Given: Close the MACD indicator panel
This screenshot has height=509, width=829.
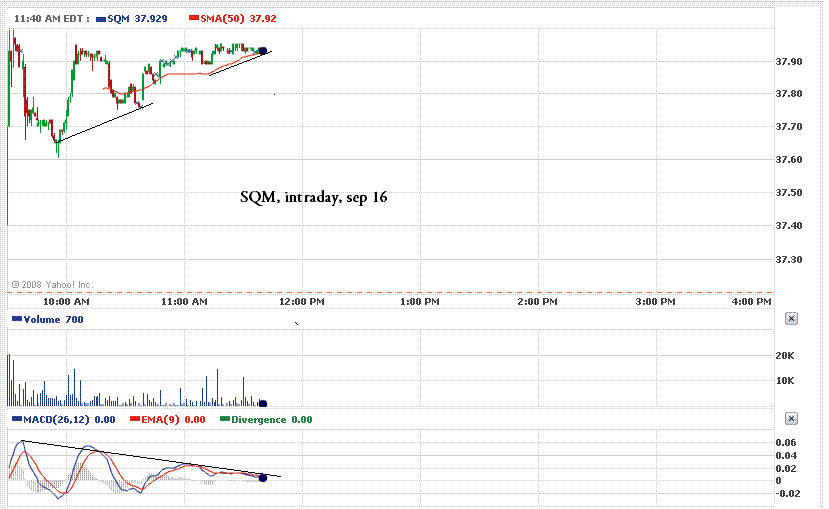Looking at the screenshot, I should pos(791,419).
